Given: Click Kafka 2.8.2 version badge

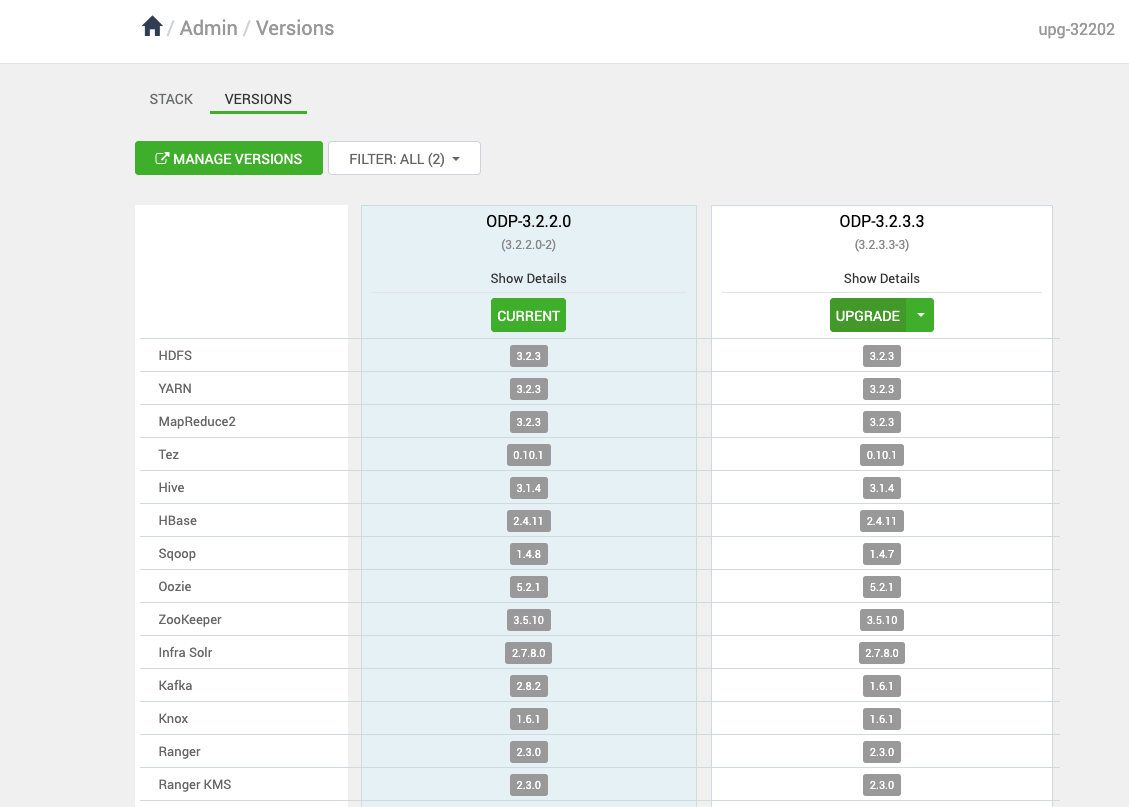Looking at the screenshot, I should coord(528,686).
